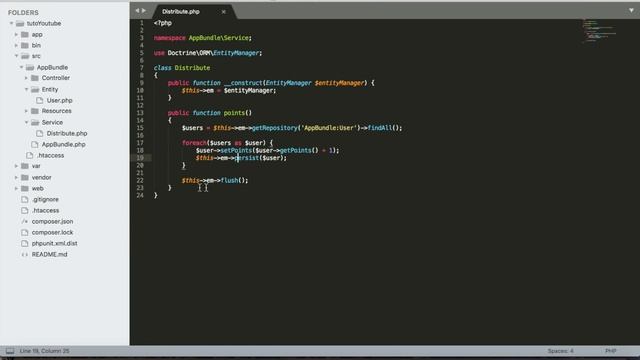The image size is (640, 360).
Task: Click the web folder icon
Action: pyautogui.click(x=25, y=189)
